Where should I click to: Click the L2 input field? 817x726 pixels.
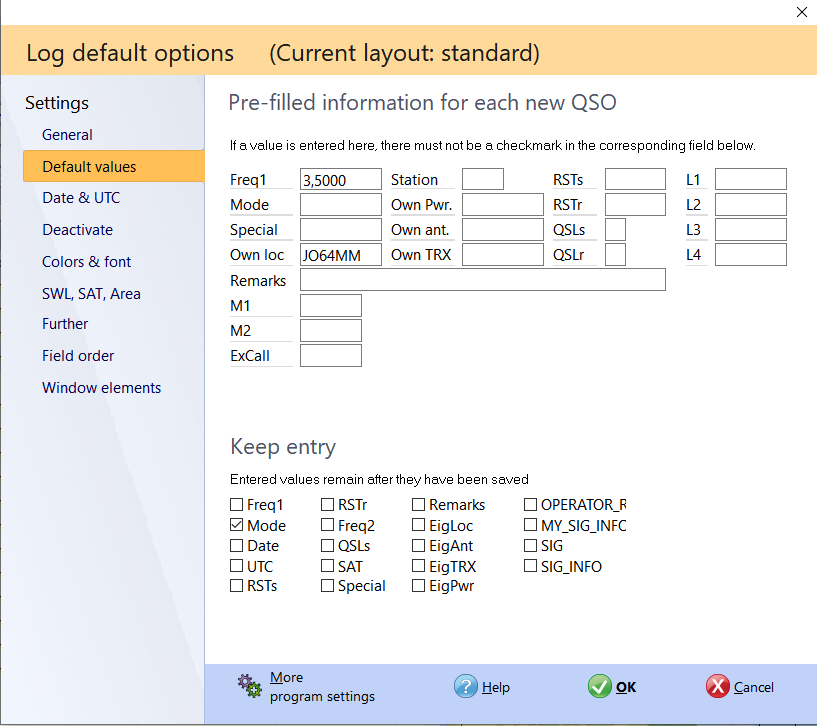click(751, 204)
